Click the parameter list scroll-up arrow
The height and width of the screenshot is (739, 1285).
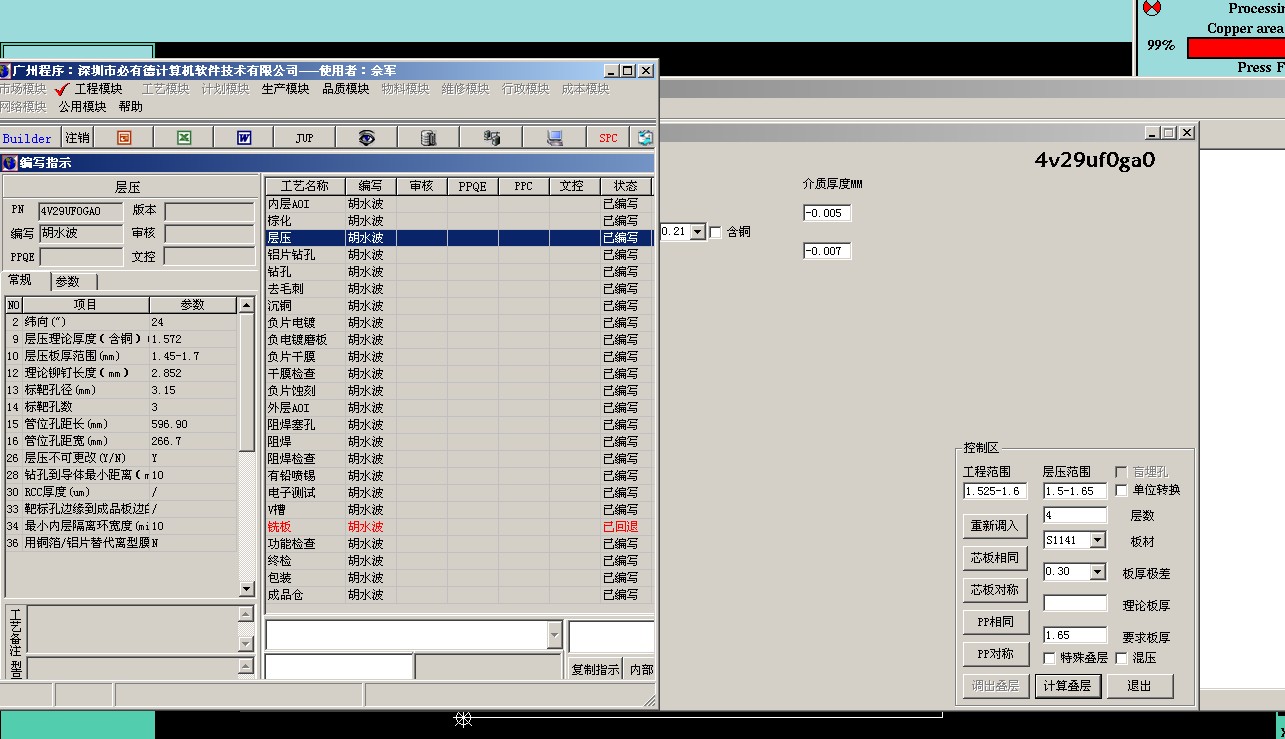point(246,304)
